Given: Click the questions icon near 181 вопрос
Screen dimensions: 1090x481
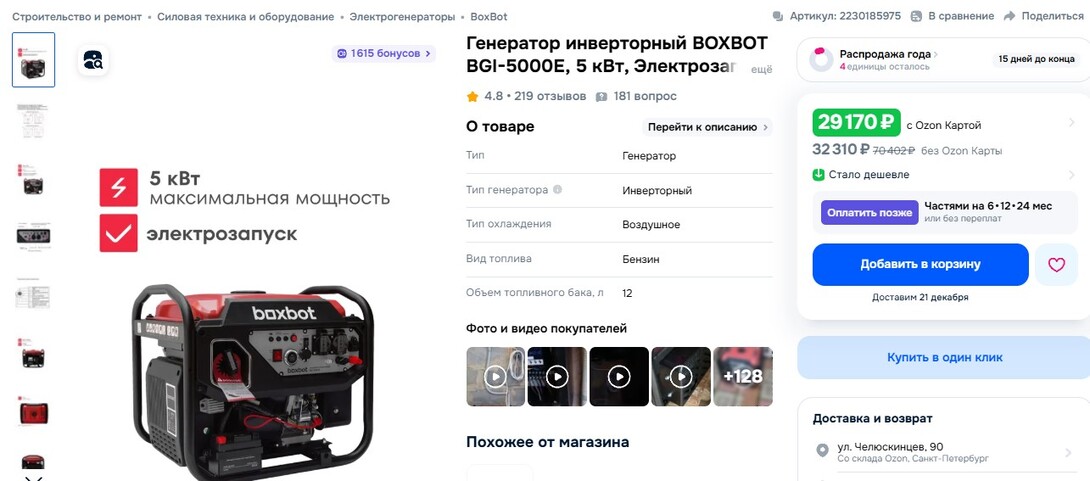Looking at the screenshot, I should 601,97.
